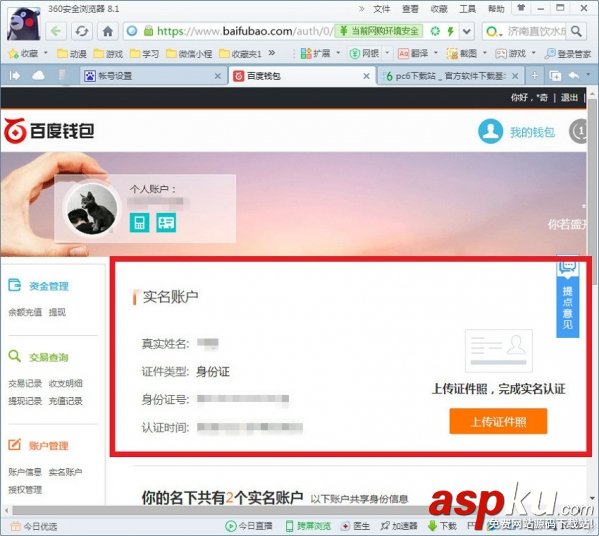The height and width of the screenshot is (536, 599).
Task: Expand the 截图 dropdown arrow
Action: pyautogui.click(x=484, y=53)
